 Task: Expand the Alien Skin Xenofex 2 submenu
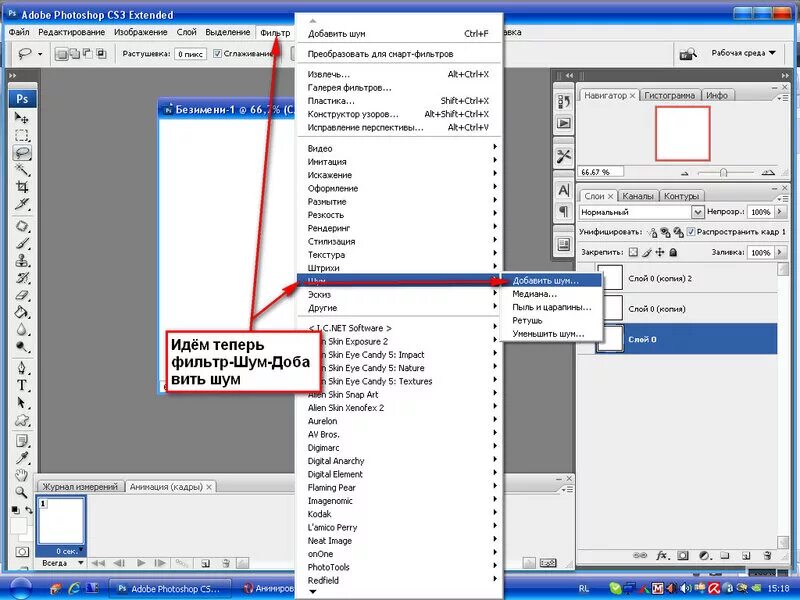tap(399, 408)
